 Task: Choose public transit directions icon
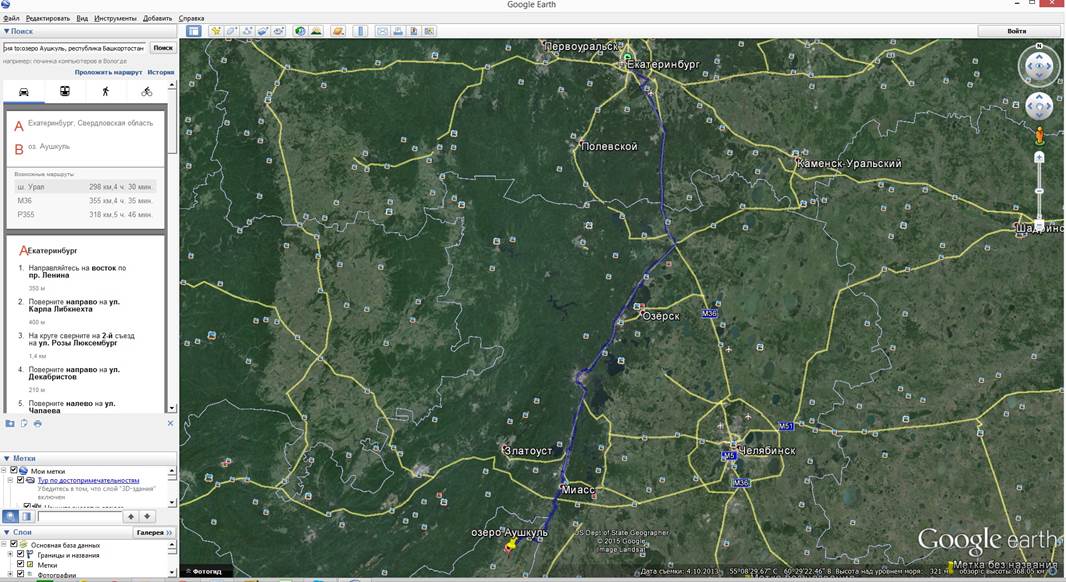click(65, 92)
